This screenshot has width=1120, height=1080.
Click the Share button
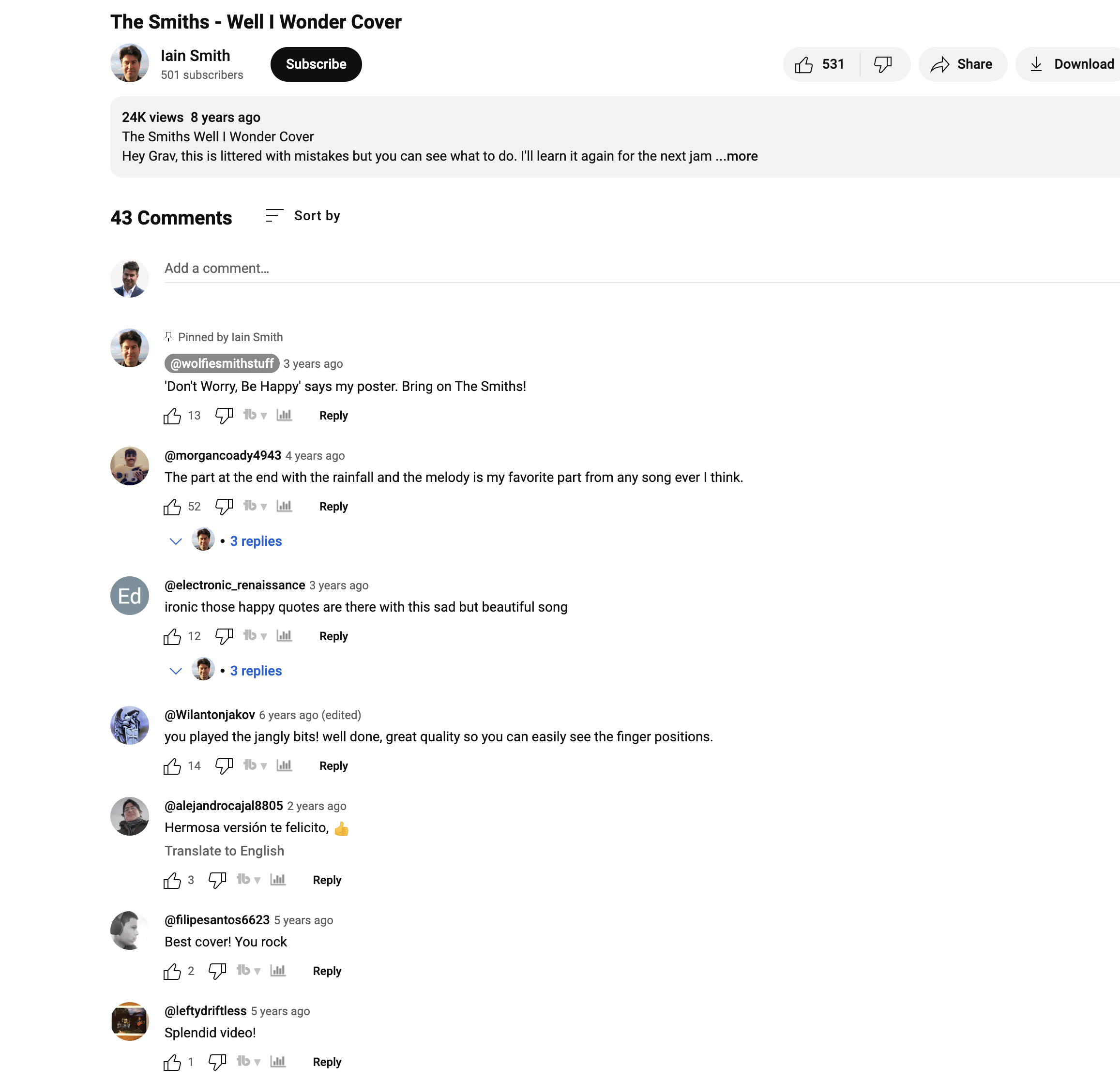pos(962,64)
